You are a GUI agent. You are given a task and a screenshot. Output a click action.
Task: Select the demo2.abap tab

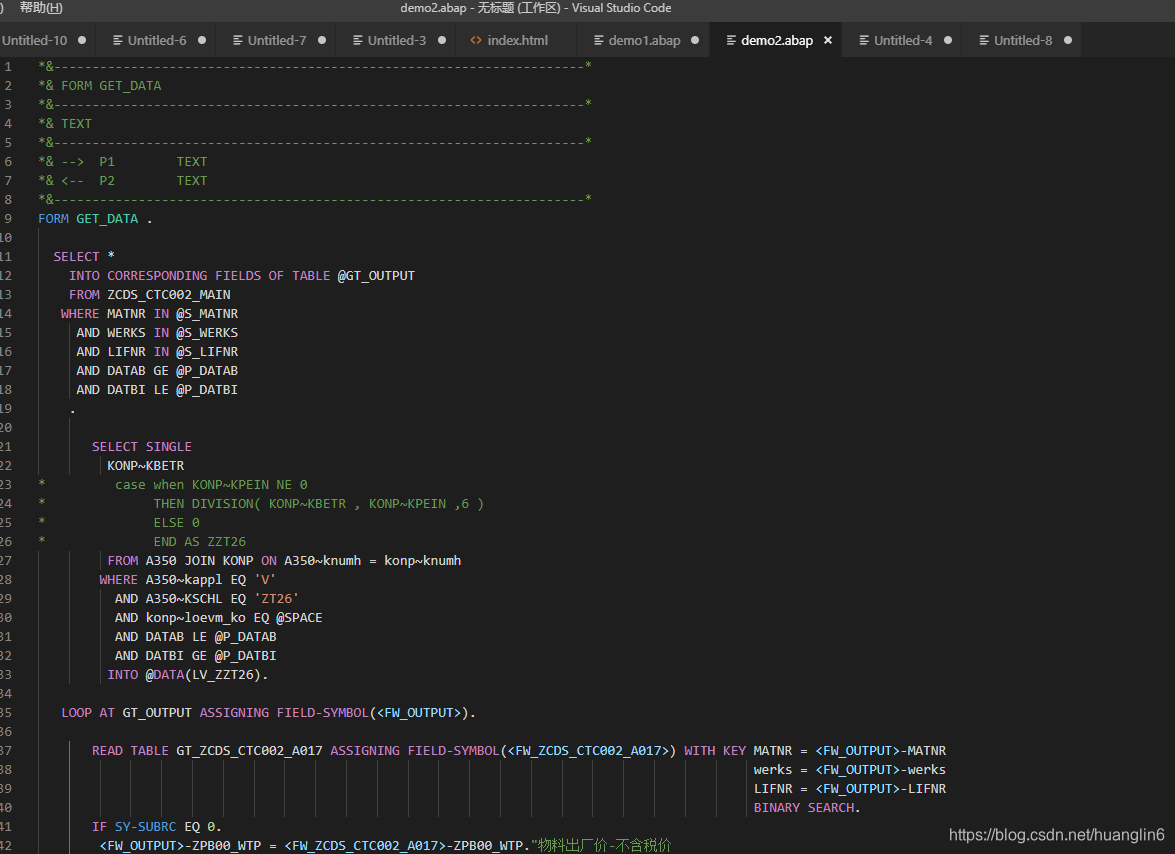(776, 40)
